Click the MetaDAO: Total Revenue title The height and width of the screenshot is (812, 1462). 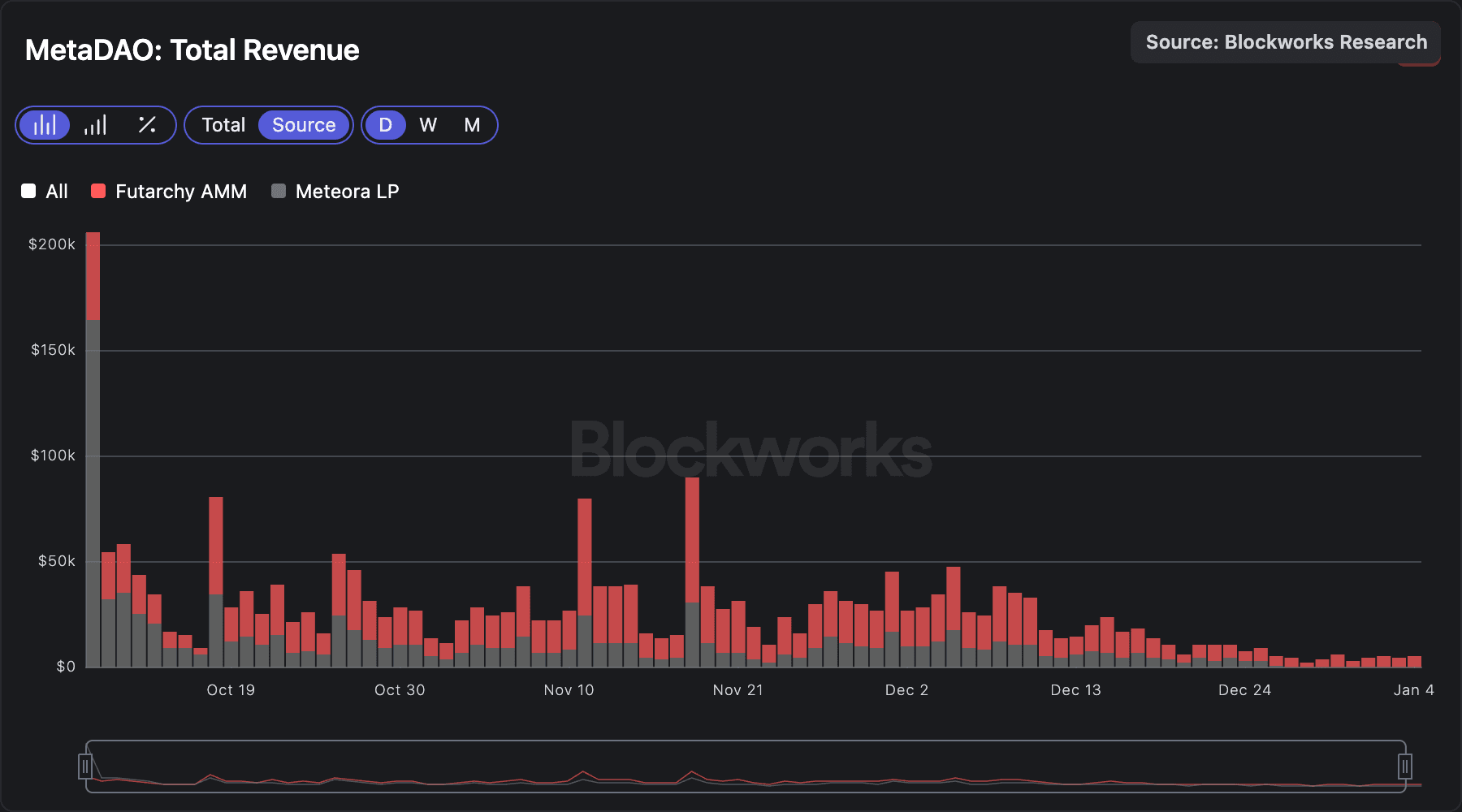[192, 50]
